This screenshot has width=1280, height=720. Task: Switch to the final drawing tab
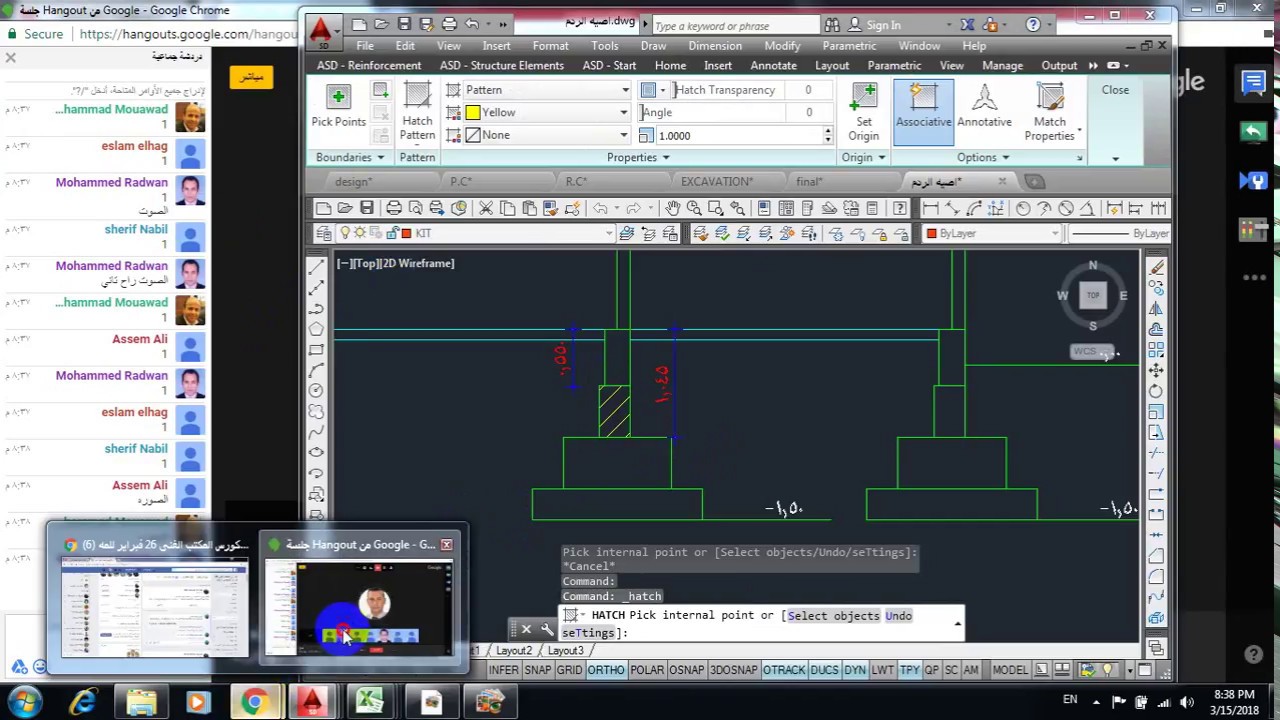(x=809, y=182)
